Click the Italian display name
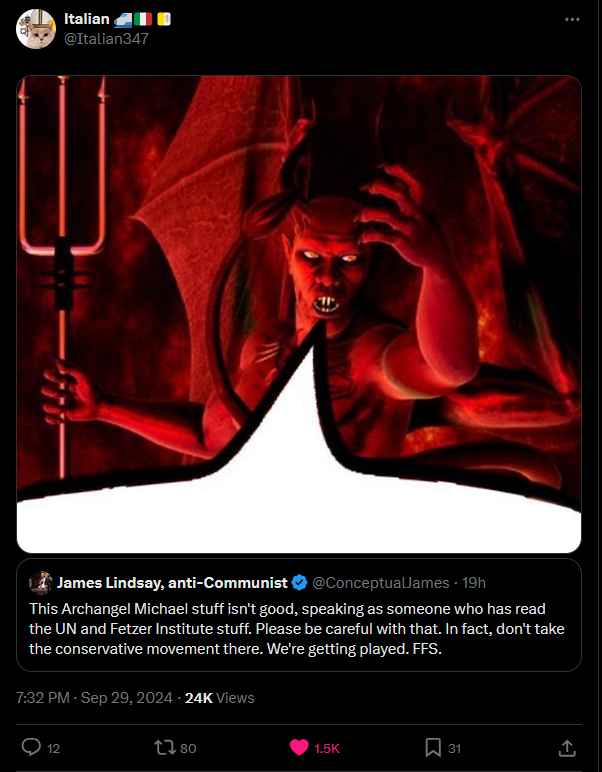Image resolution: width=602 pixels, height=772 pixels. (x=87, y=19)
